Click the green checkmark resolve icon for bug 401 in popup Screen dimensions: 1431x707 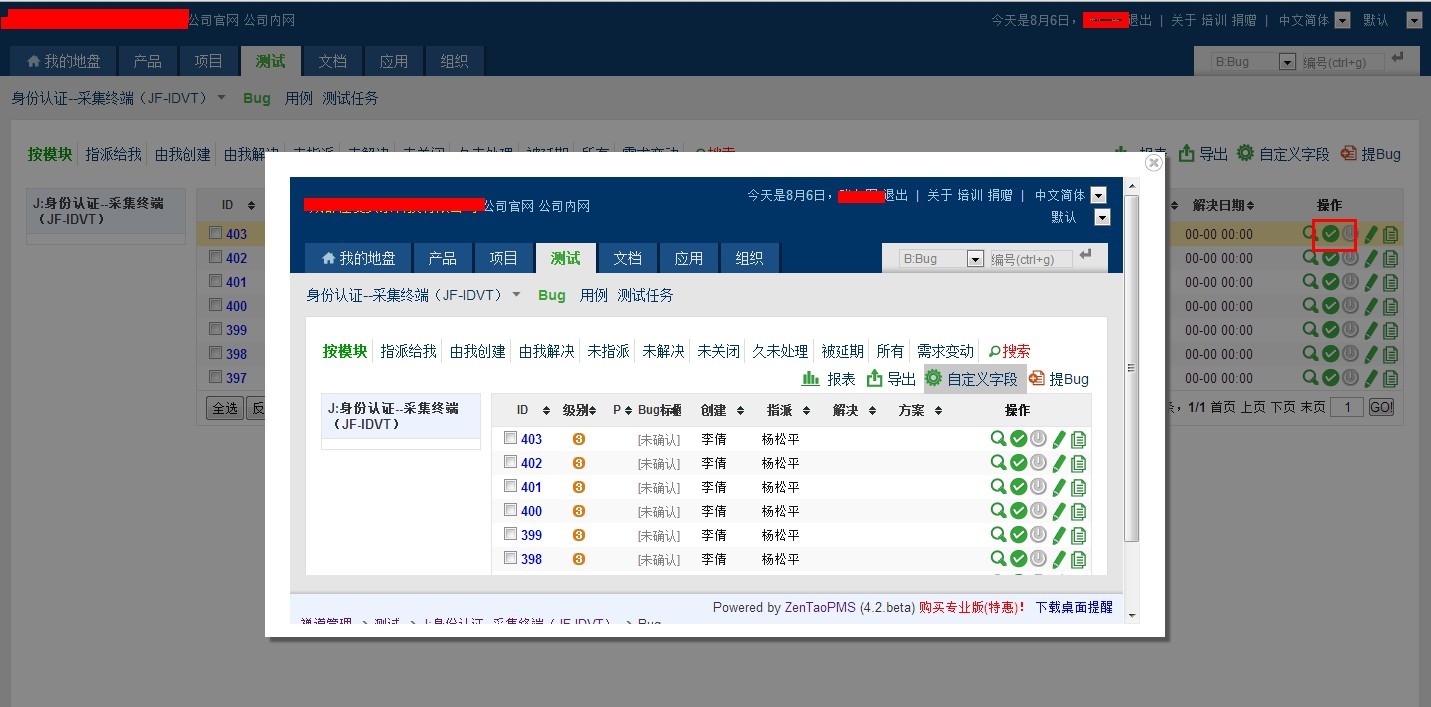click(1018, 487)
